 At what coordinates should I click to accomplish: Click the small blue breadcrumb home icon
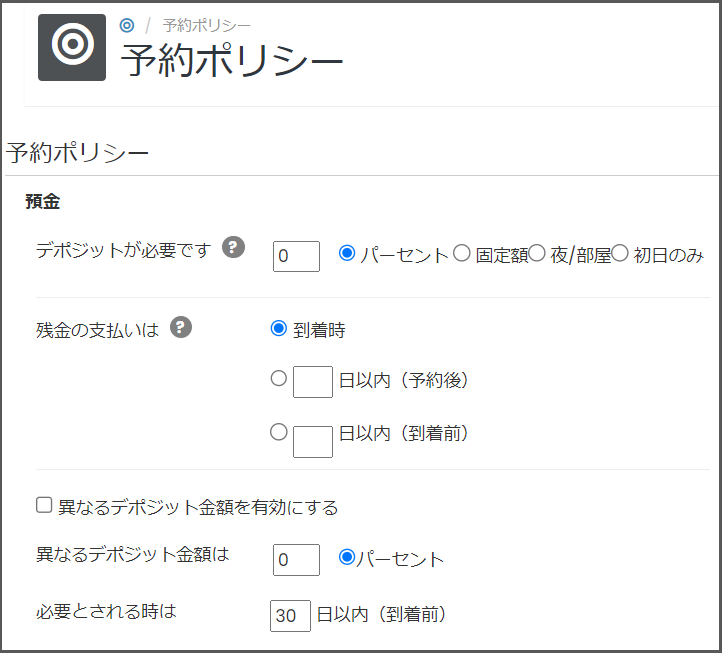point(127,25)
